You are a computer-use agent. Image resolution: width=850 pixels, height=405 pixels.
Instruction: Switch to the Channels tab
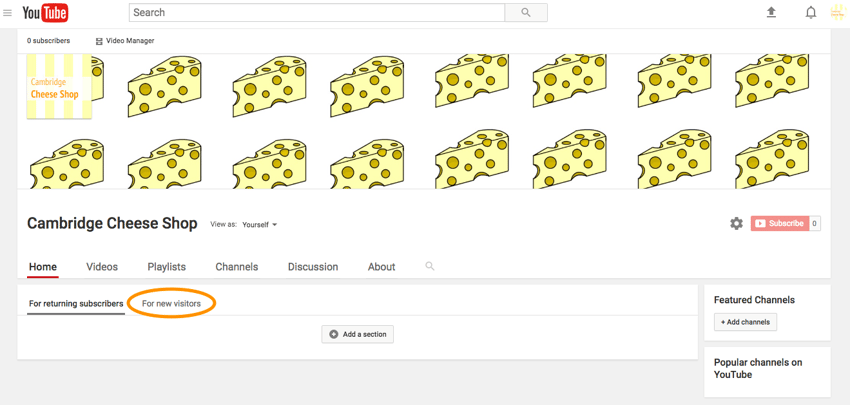237,267
